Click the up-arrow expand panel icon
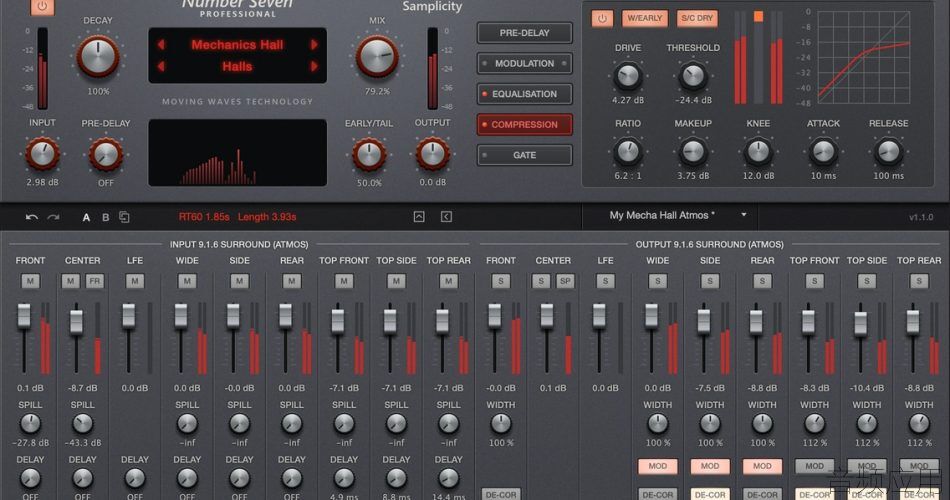The width and height of the screenshot is (950, 500). pyautogui.click(x=419, y=216)
